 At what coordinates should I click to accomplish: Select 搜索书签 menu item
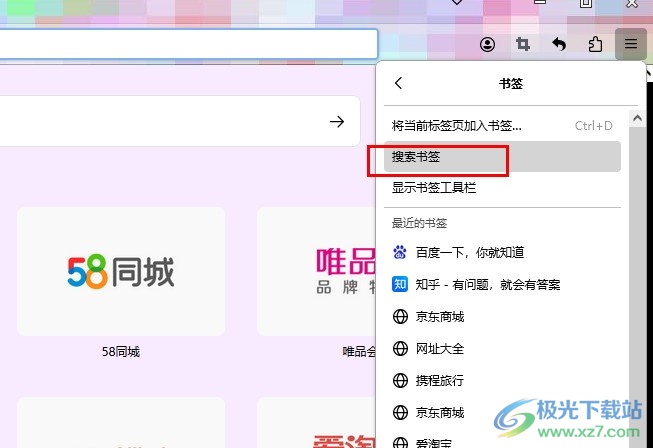(502, 157)
